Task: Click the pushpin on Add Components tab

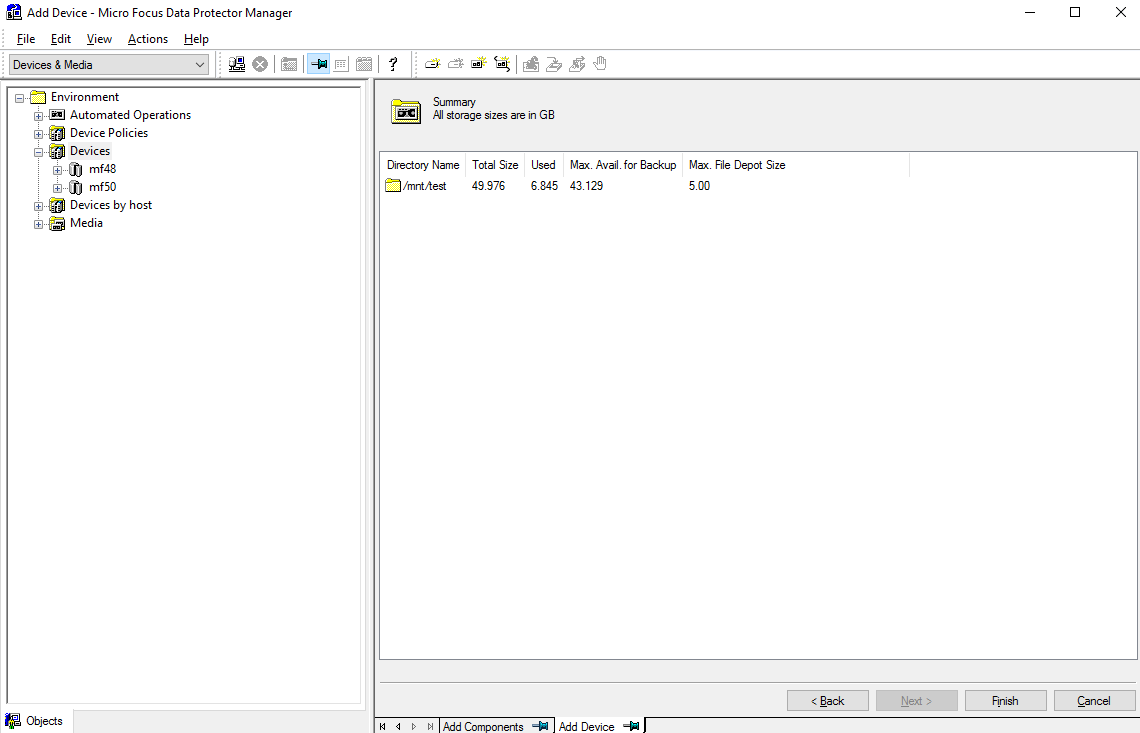Action: 540,726
